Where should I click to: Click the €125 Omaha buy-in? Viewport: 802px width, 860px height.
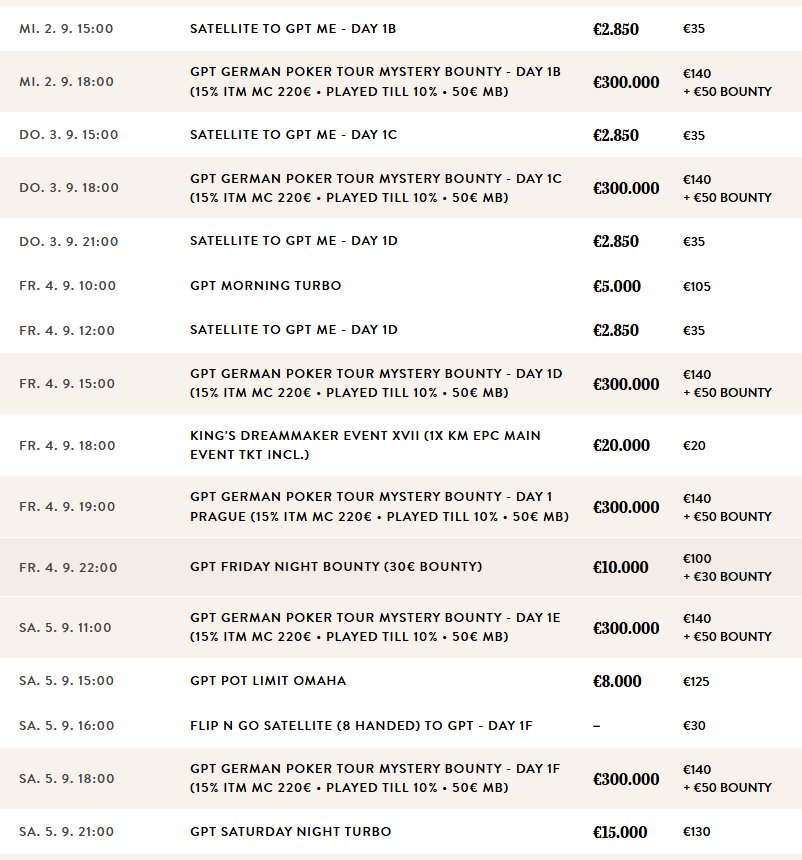(x=696, y=681)
